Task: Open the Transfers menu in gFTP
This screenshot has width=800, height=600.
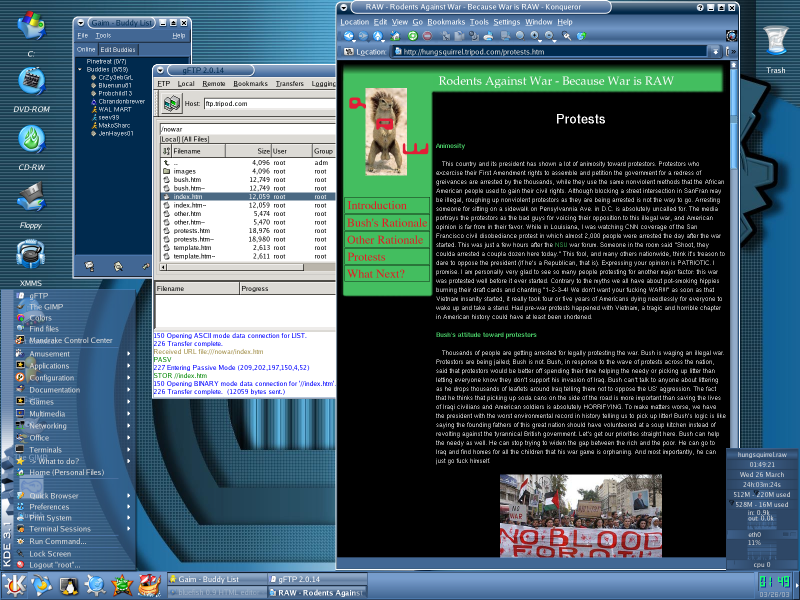Action: point(289,84)
